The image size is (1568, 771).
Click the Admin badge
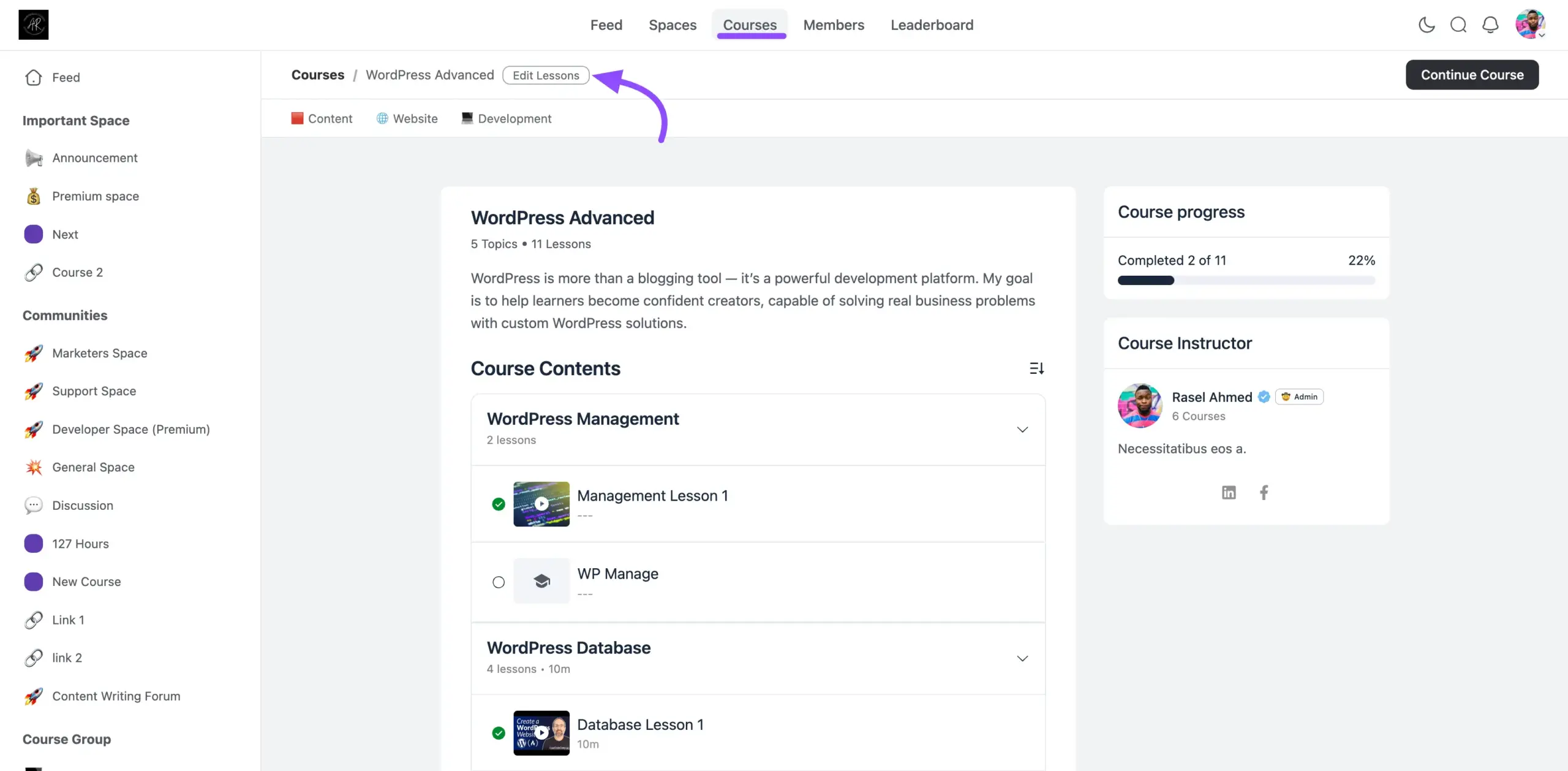tap(1299, 397)
